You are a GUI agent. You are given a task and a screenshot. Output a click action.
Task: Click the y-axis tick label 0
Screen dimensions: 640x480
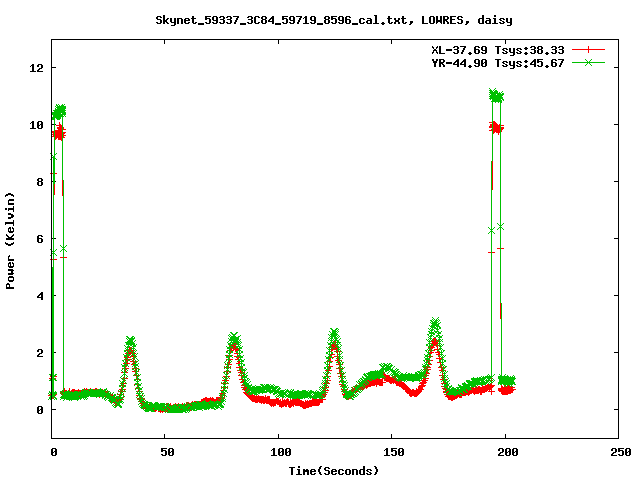(40, 410)
